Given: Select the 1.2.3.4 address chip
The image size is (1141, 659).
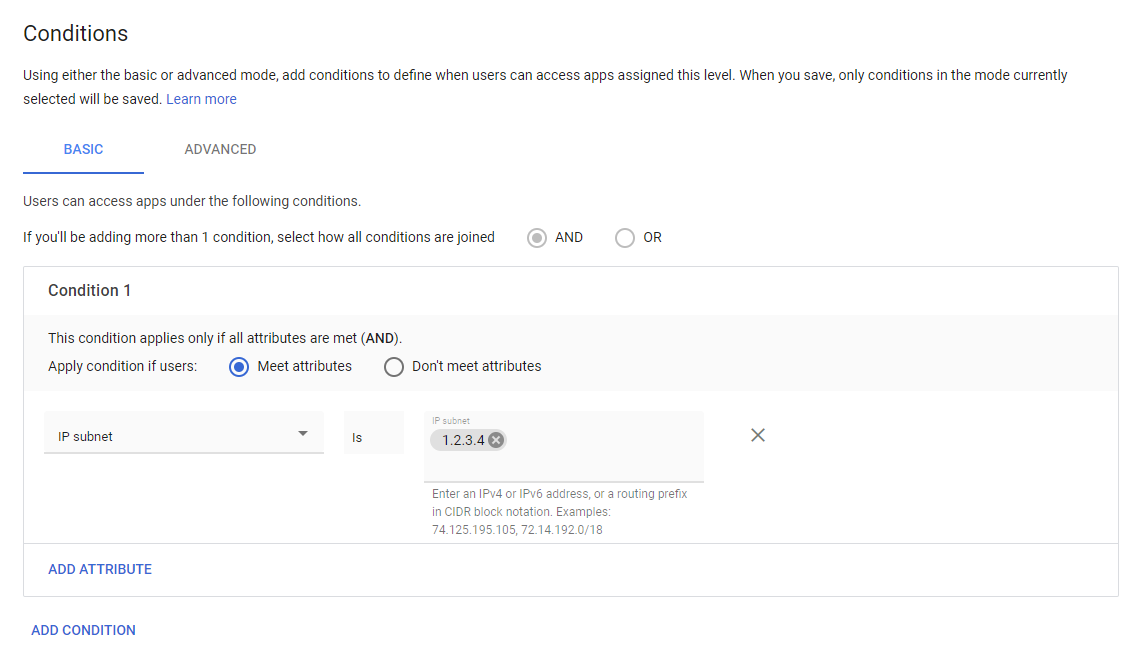Looking at the screenshot, I should [463, 440].
